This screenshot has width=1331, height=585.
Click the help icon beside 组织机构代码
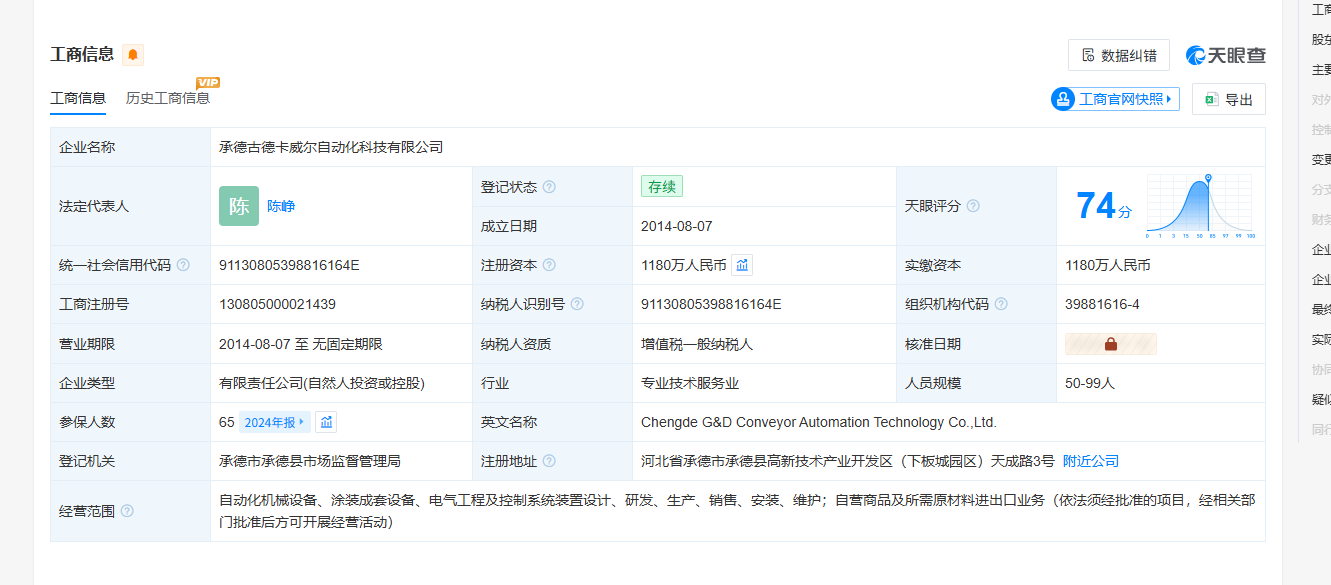(x=1001, y=304)
